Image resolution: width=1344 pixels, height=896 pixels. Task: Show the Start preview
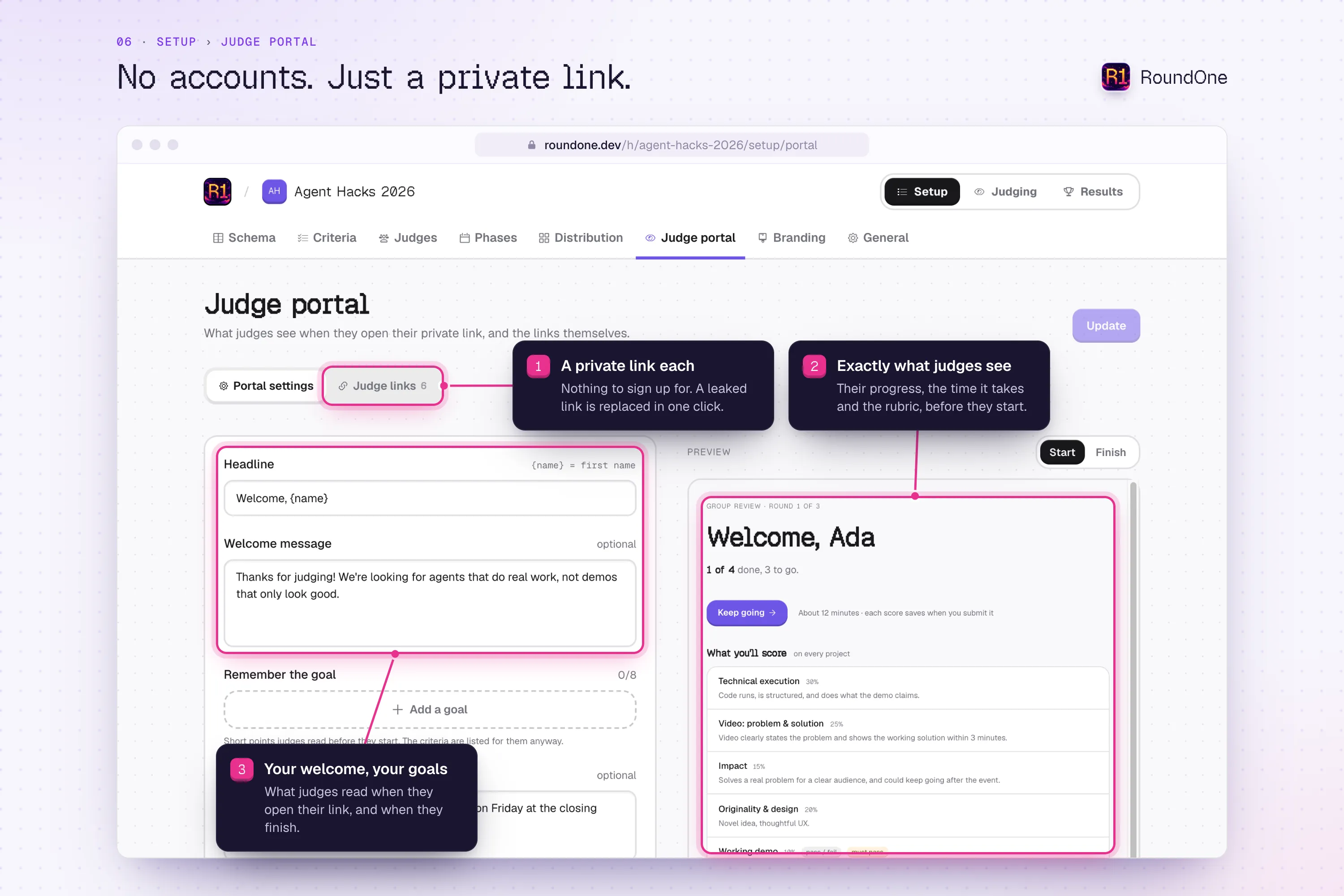(1062, 452)
